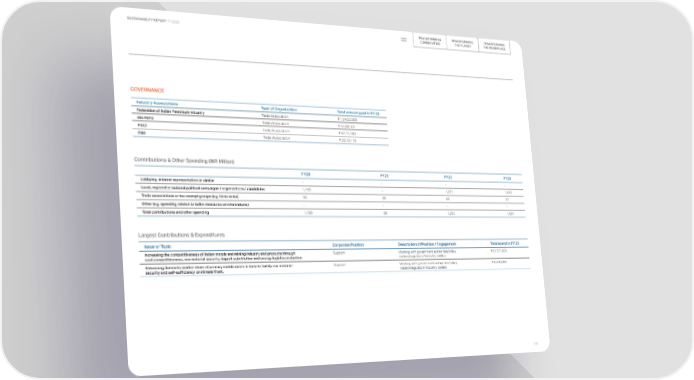Click the Description of Position / Engagement header
Image resolution: width=694 pixels, height=380 pixels.
pos(427,244)
